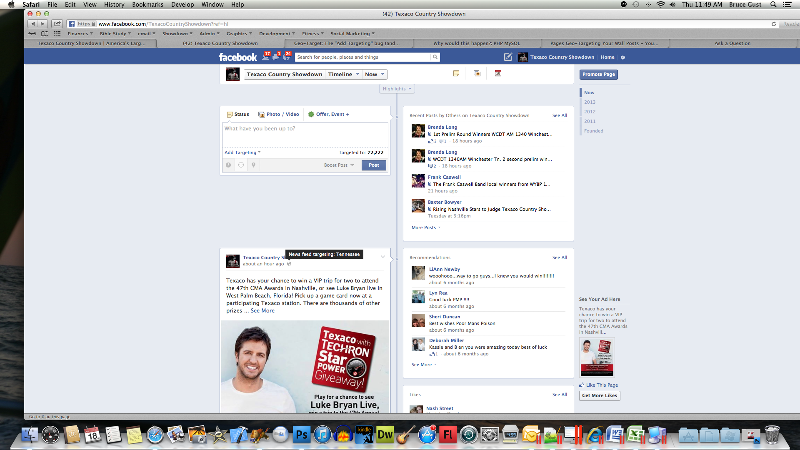This screenshot has width=800, height=450.
Task: Click the Facebook search field
Action: click(x=363, y=57)
